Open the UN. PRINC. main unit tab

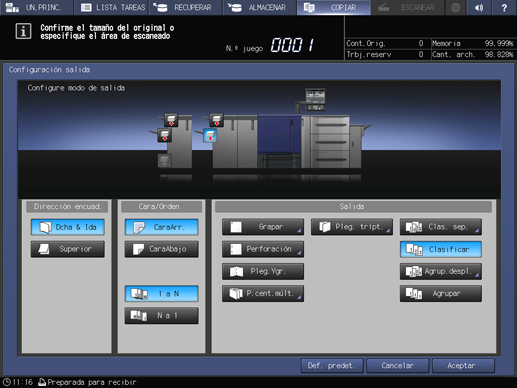(36, 7)
